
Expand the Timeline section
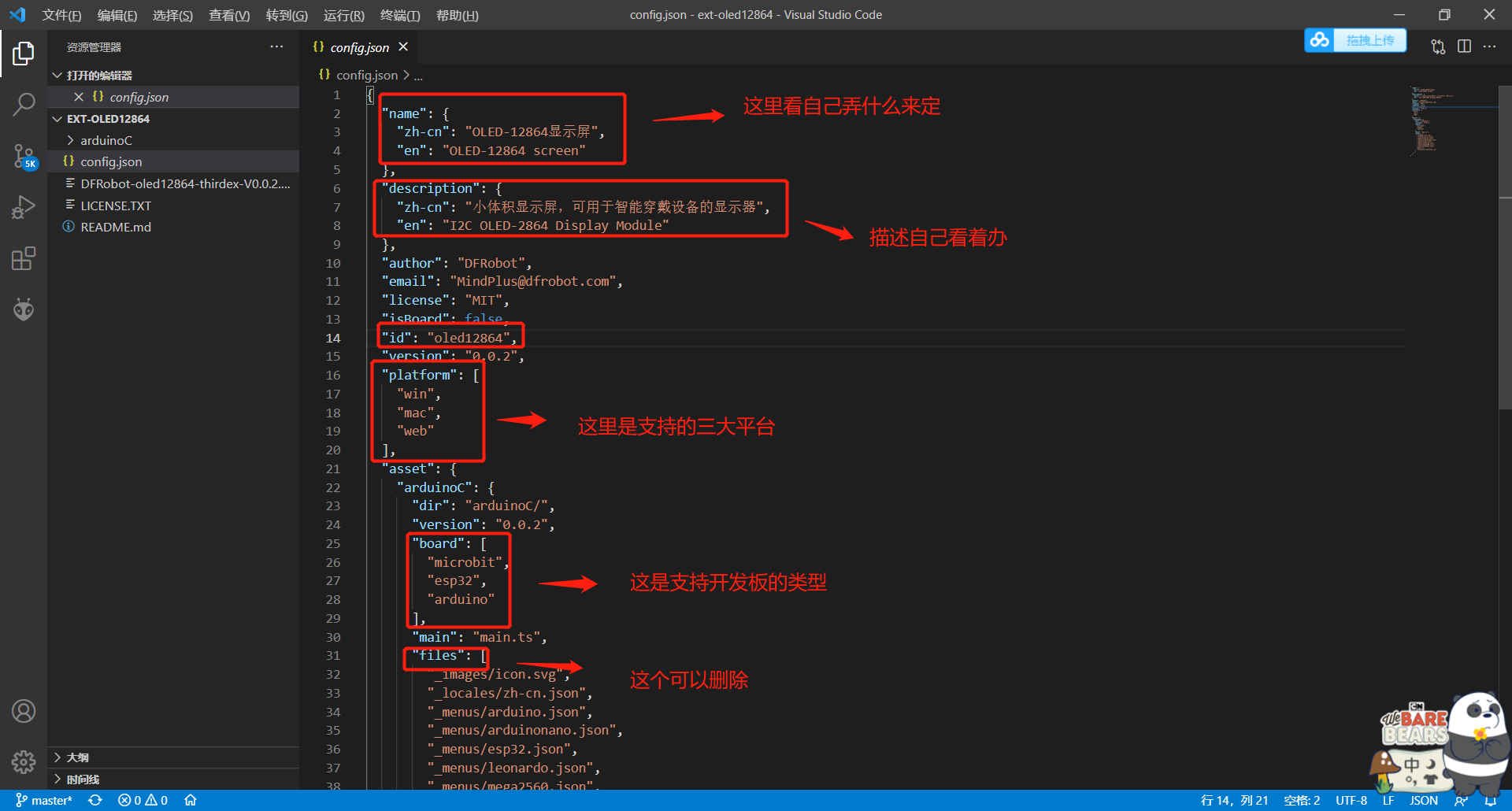click(x=173, y=780)
